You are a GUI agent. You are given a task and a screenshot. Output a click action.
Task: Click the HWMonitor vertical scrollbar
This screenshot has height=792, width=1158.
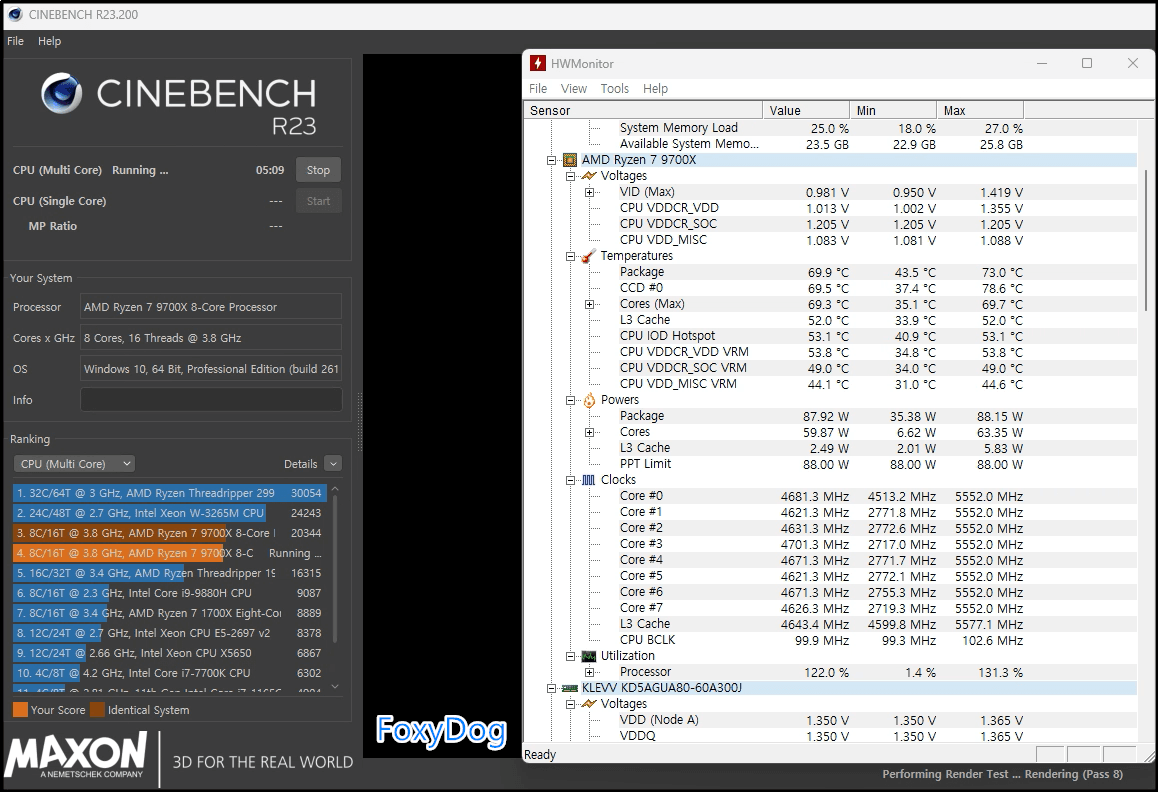click(x=1146, y=240)
